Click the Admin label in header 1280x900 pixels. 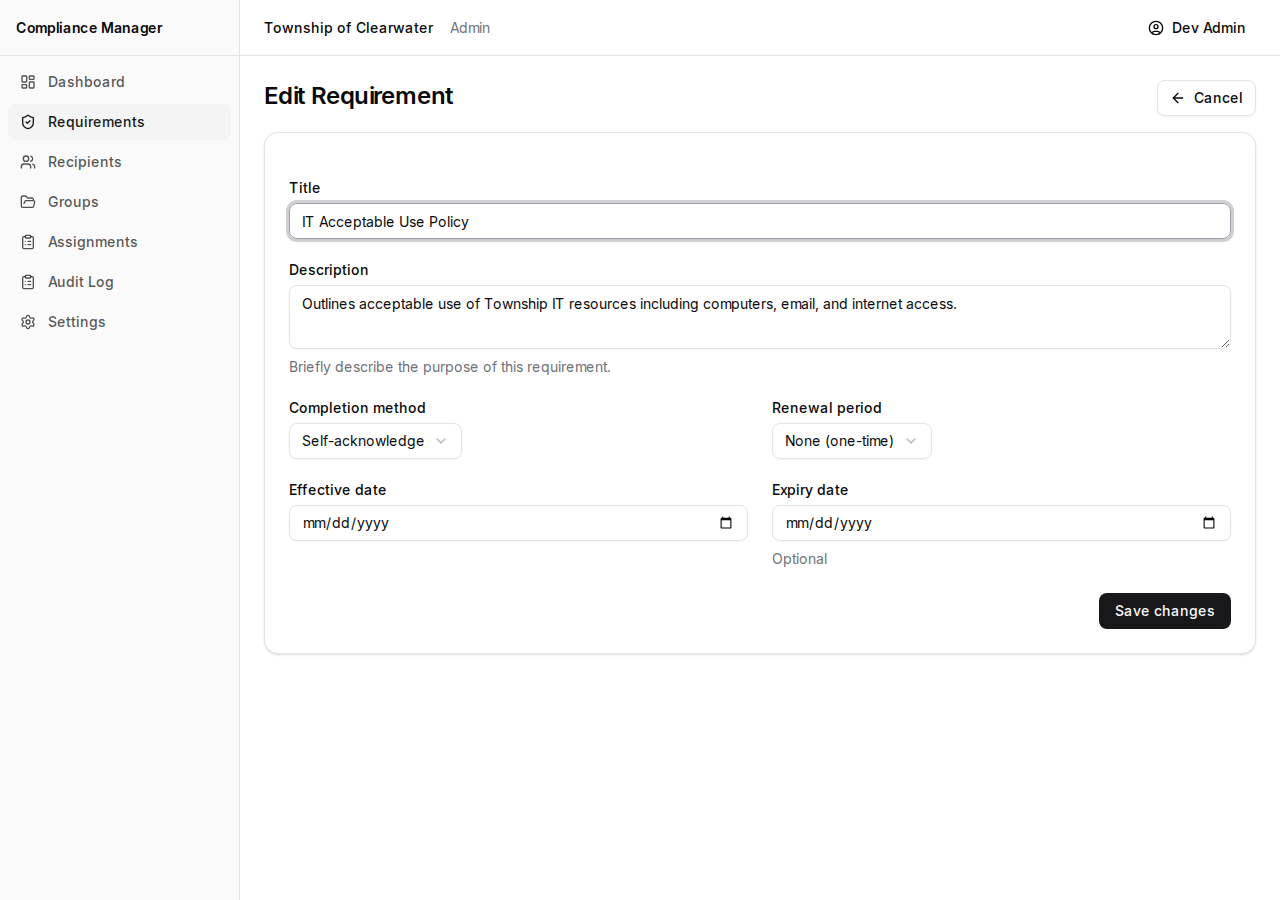470,28
